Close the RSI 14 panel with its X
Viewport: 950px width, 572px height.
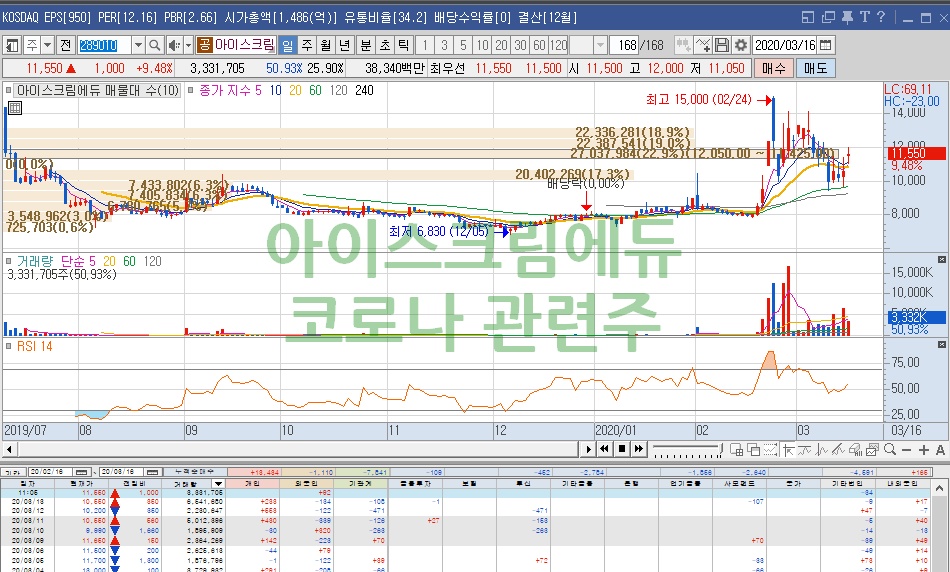[x=942, y=344]
